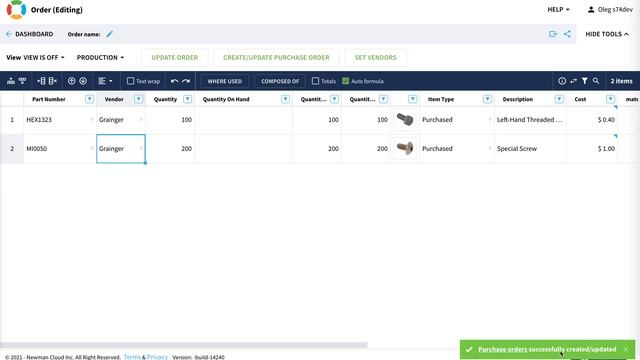
Task: Select the Left-Hand Threaded description cell
Action: coord(530,120)
